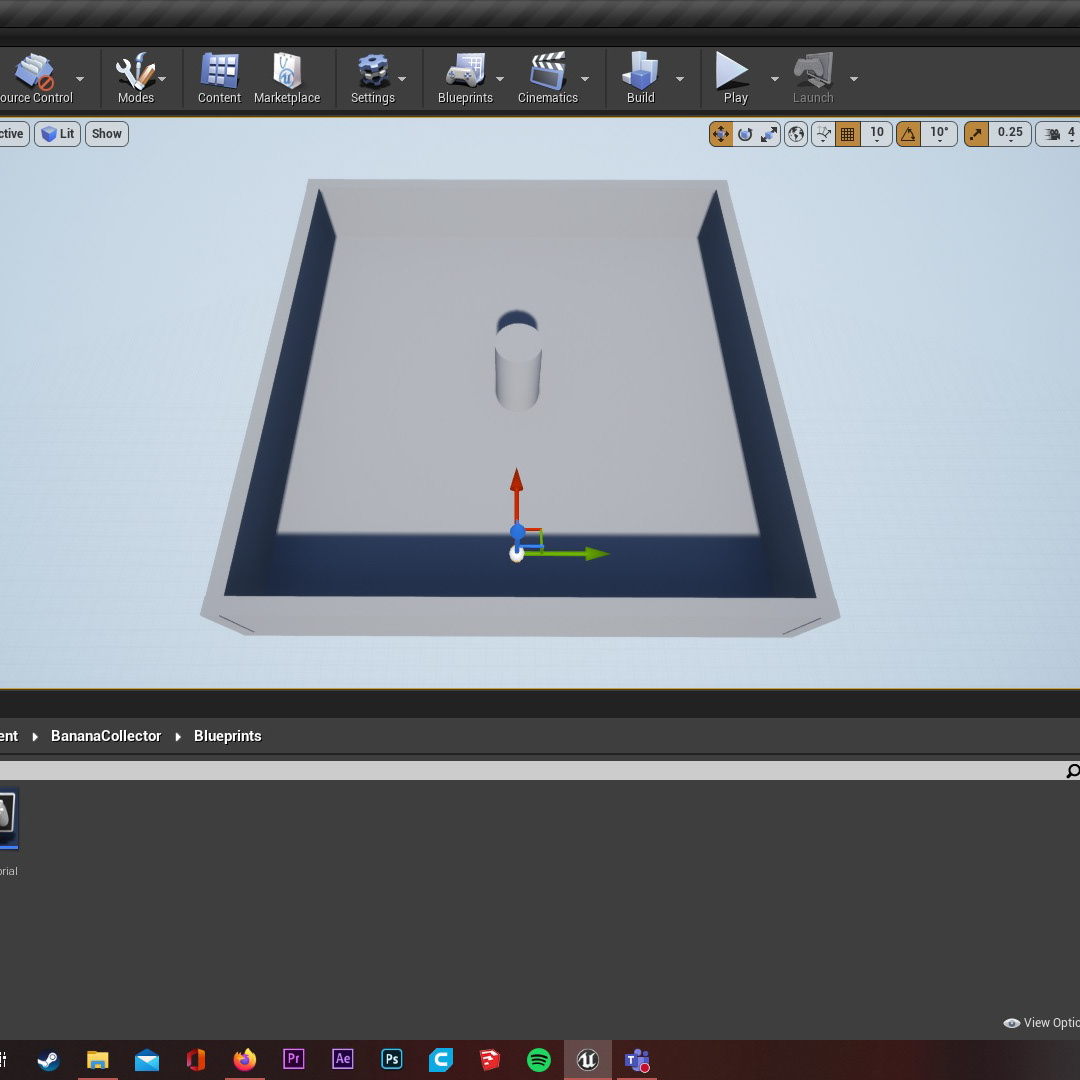Toggle grid snapping on or off
Image resolution: width=1080 pixels, height=1080 pixels.
pyautogui.click(x=848, y=134)
